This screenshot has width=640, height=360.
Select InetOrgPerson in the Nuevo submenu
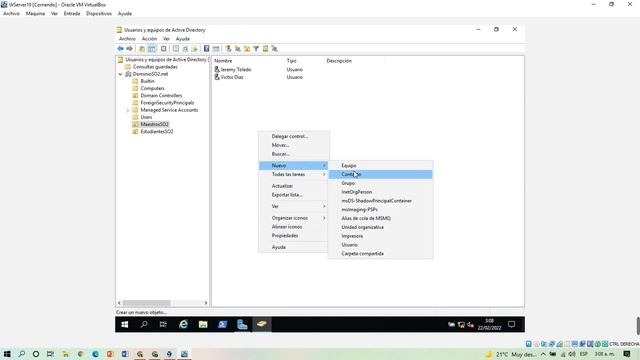coord(380,192)
